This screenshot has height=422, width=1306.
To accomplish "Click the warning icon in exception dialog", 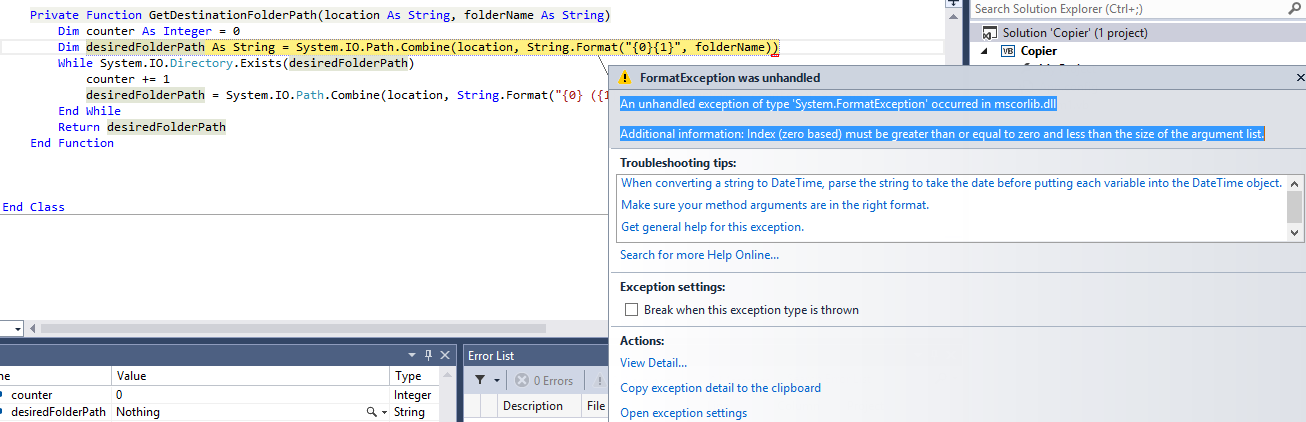I will click(x=626, y=78).
